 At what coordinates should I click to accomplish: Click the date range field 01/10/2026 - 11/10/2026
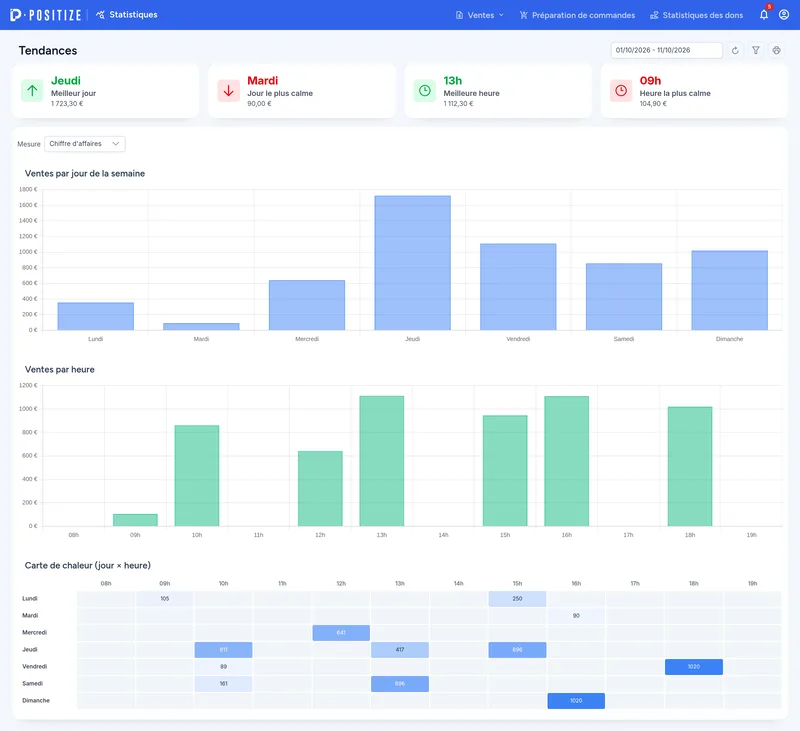tap(667, 50)
